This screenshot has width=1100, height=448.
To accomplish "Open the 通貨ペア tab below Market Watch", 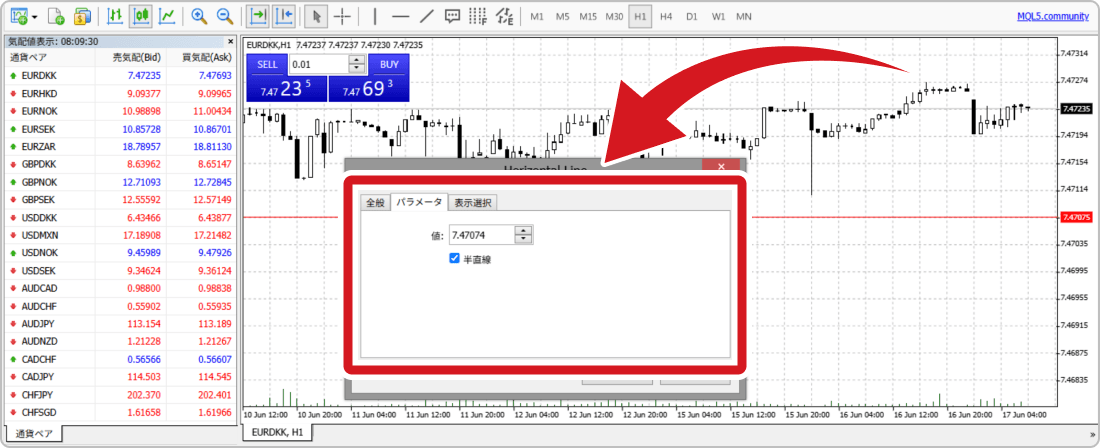I will [x=34, y=433].
